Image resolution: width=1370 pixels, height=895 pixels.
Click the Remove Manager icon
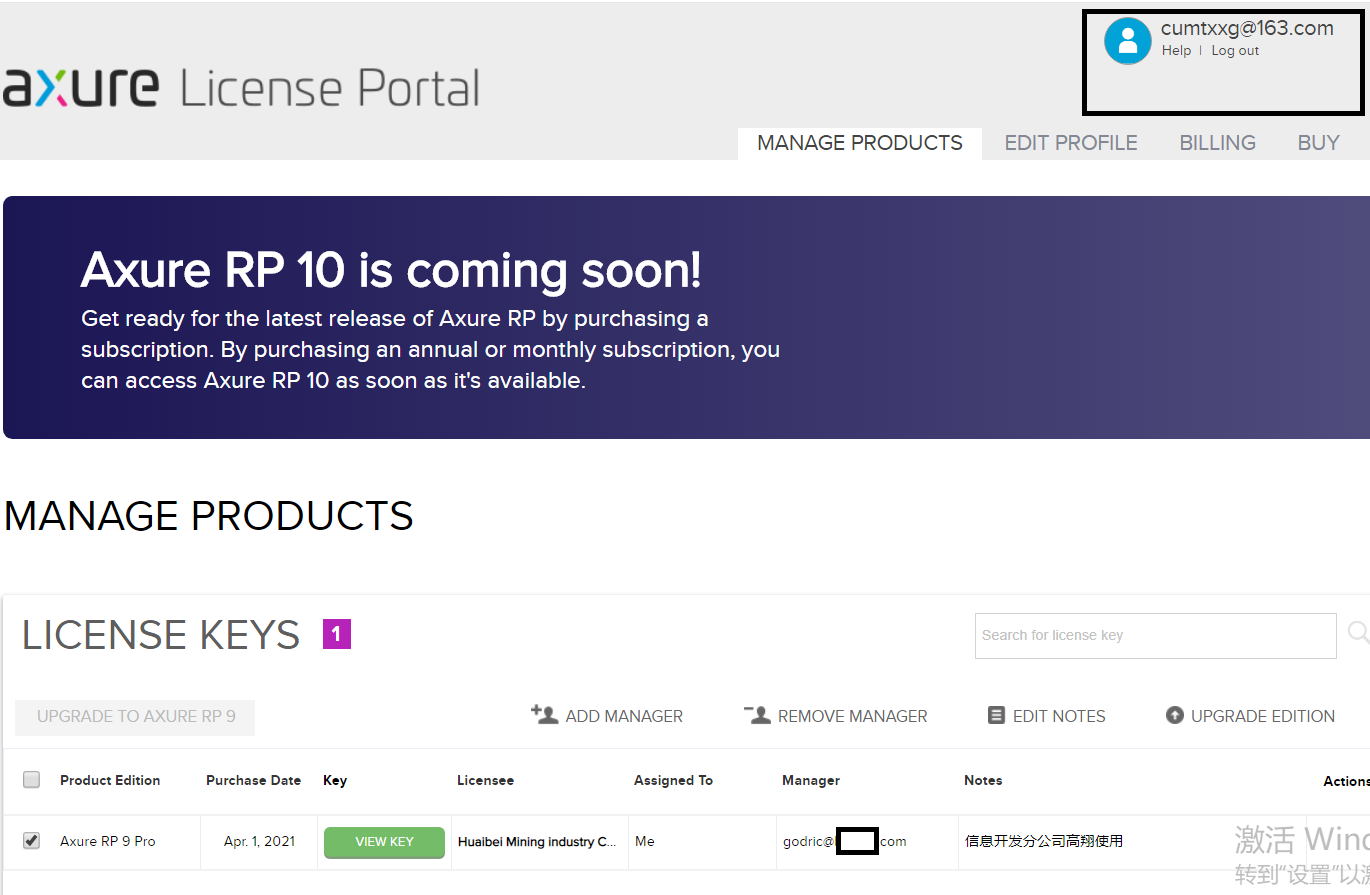tap(758, 714)
